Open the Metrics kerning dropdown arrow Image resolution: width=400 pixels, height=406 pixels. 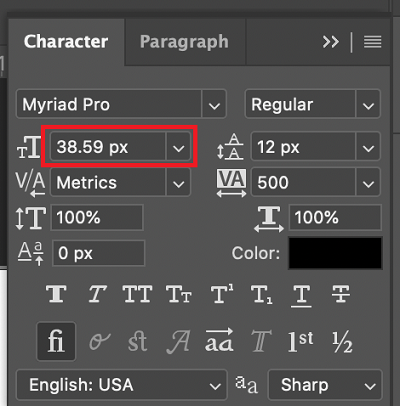(x=179, y=183)
